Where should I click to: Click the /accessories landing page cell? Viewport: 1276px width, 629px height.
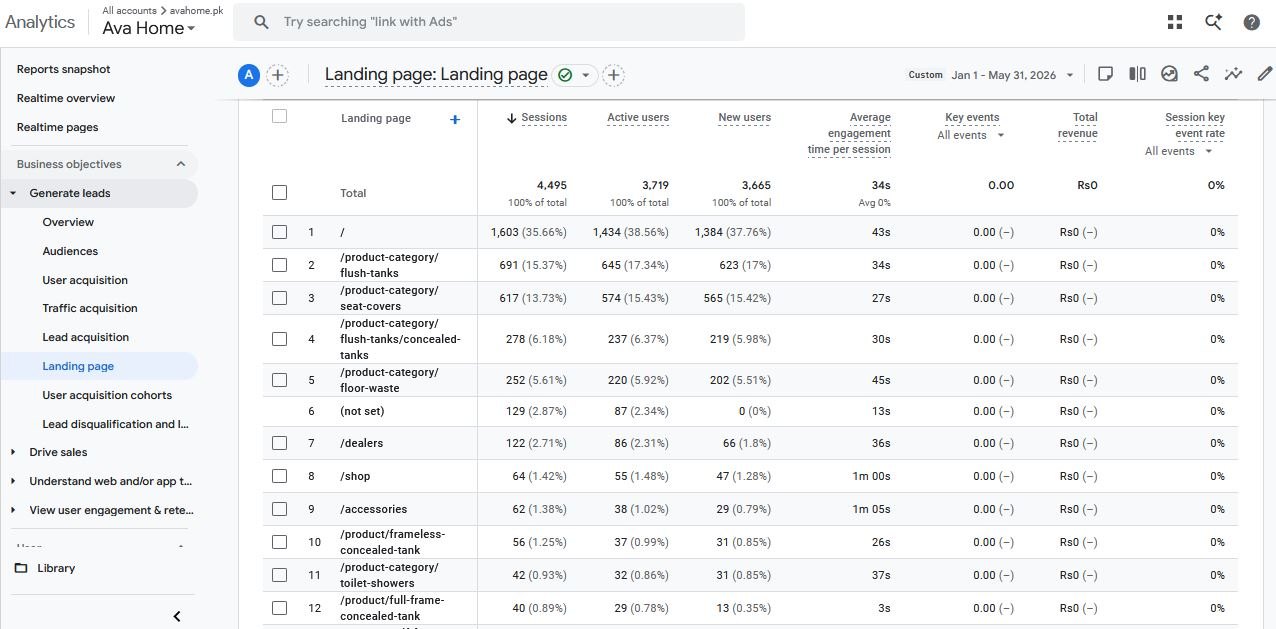373,509
